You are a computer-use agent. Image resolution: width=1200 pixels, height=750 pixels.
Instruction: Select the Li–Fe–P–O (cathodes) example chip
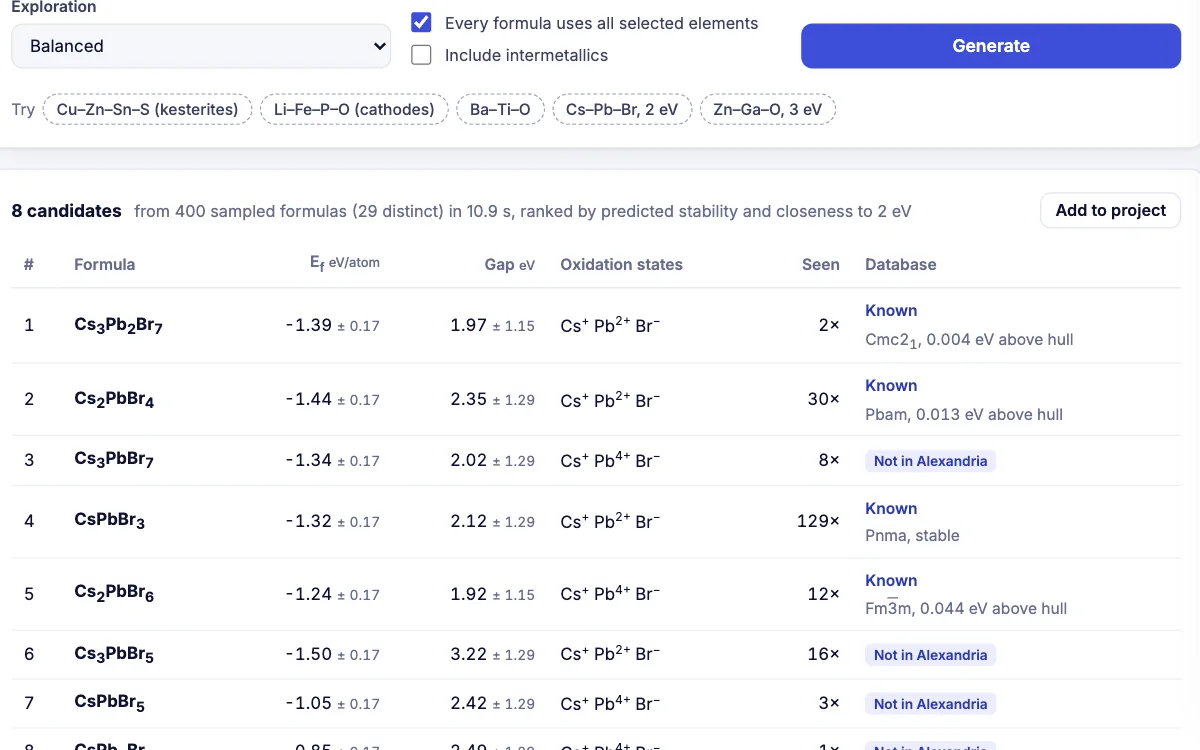354,109
